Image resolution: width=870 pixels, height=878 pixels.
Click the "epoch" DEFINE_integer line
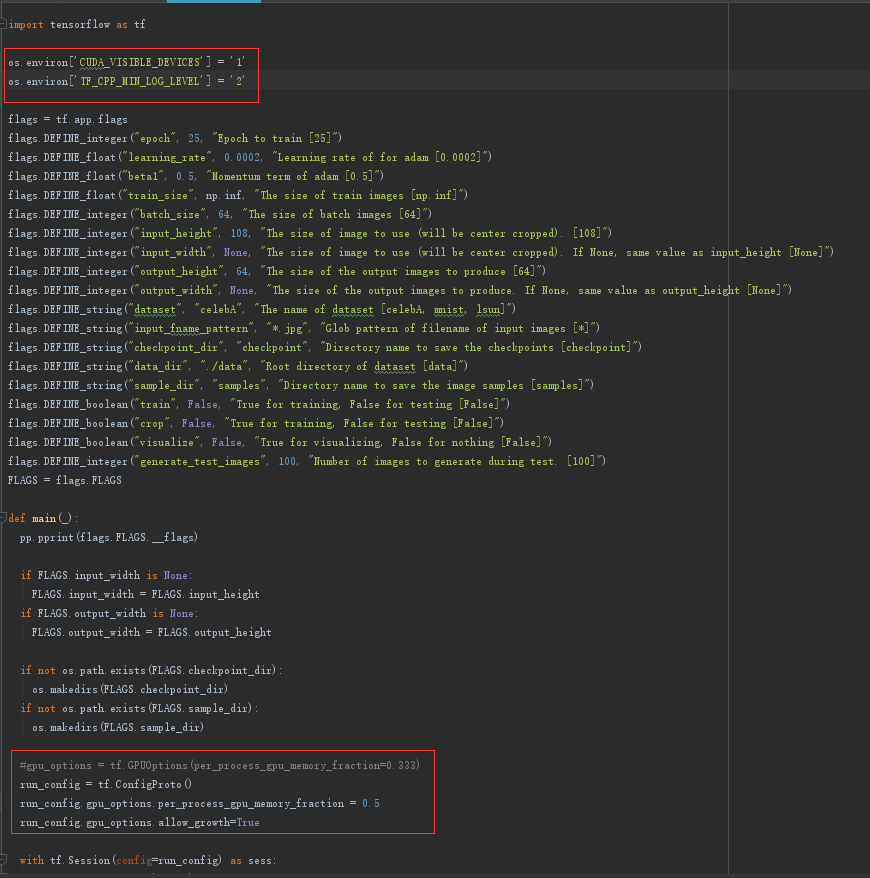click(x=175, y=138)
